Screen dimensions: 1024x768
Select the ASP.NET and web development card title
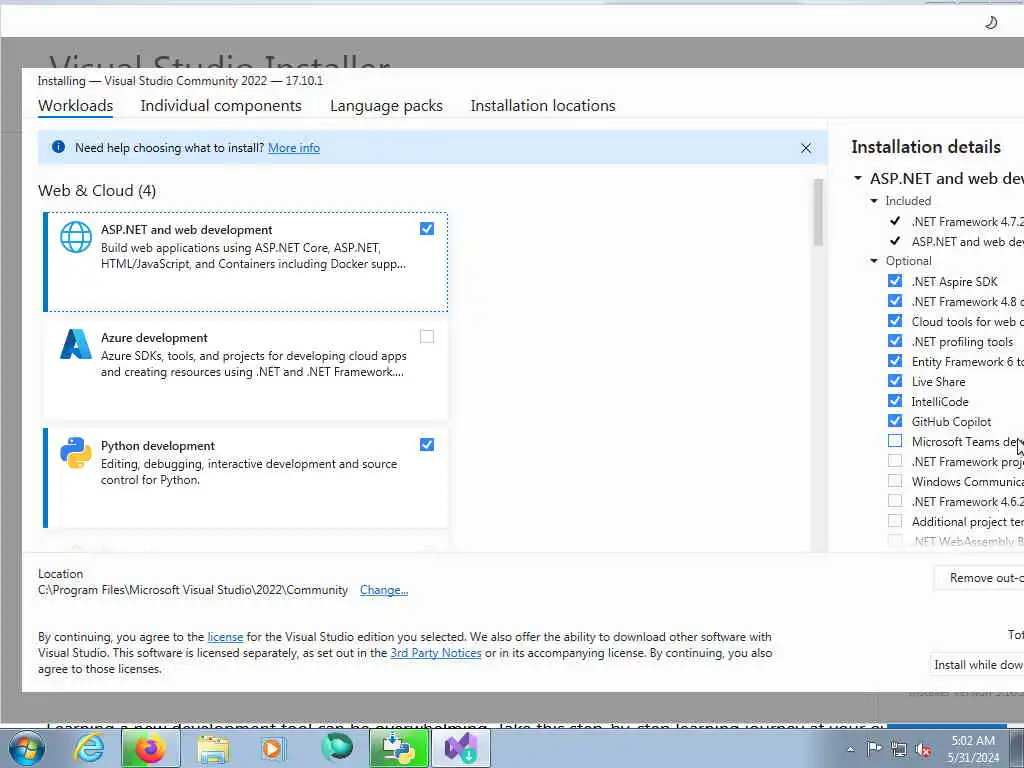pyautogui.click(x=187, y=230)
